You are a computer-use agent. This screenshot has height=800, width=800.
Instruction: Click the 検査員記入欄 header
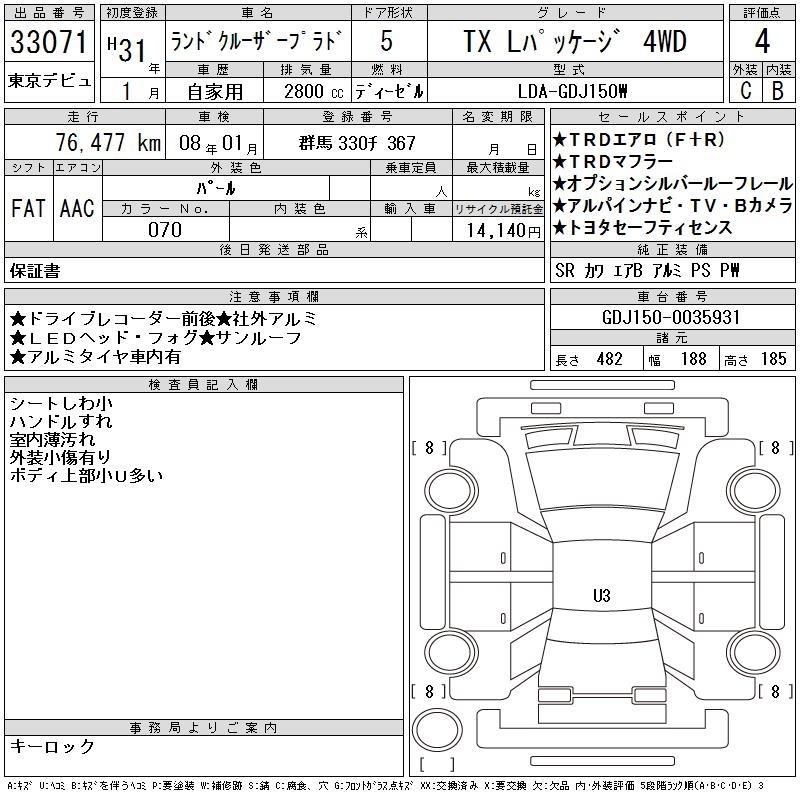(203, 385)
